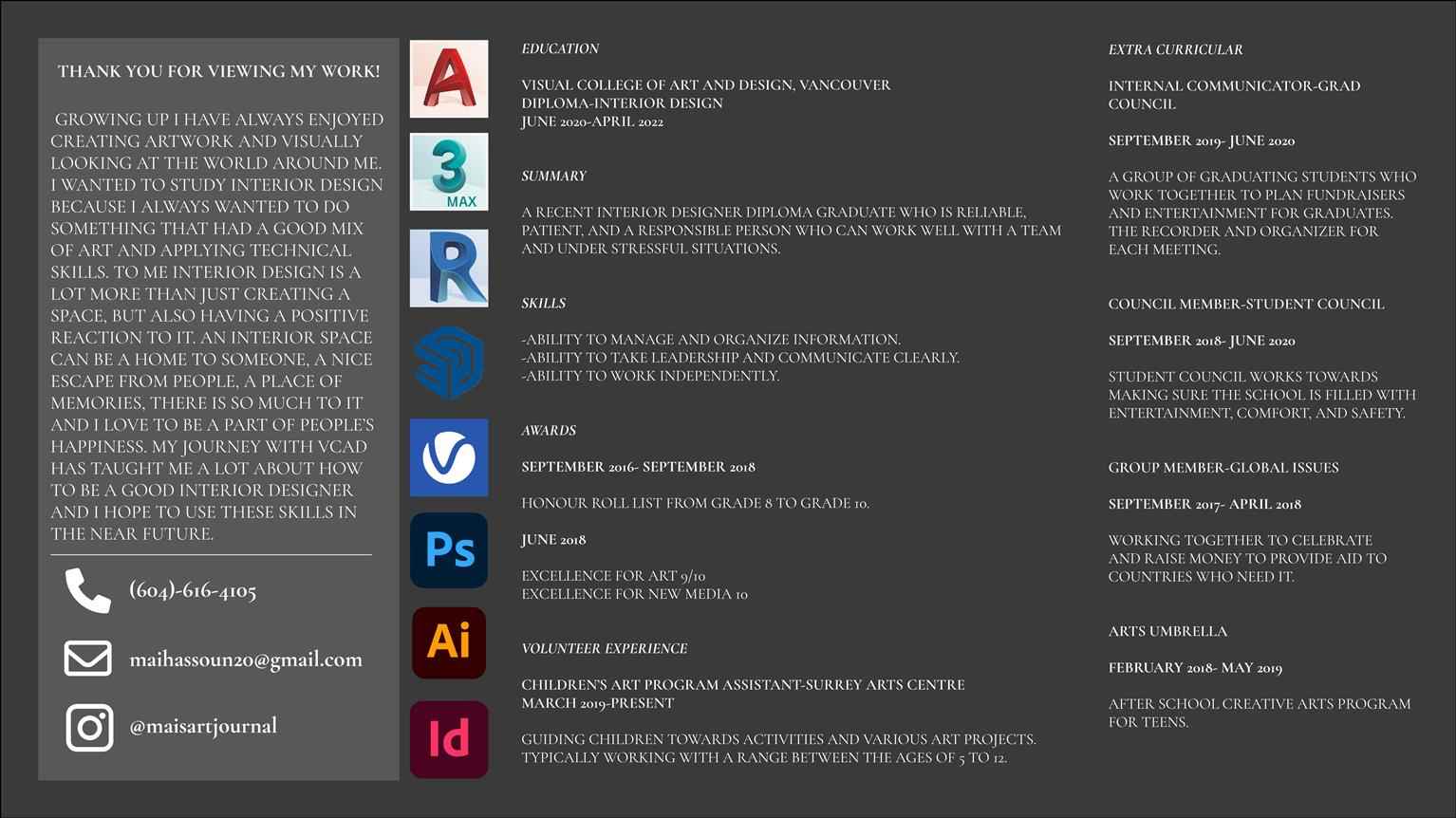Click 'GUIDING CHILDREN TOWARDS ACTIVITIES' line
Image resolution: width=1456 pixels, height=818 pixels.
click(778, 739)
